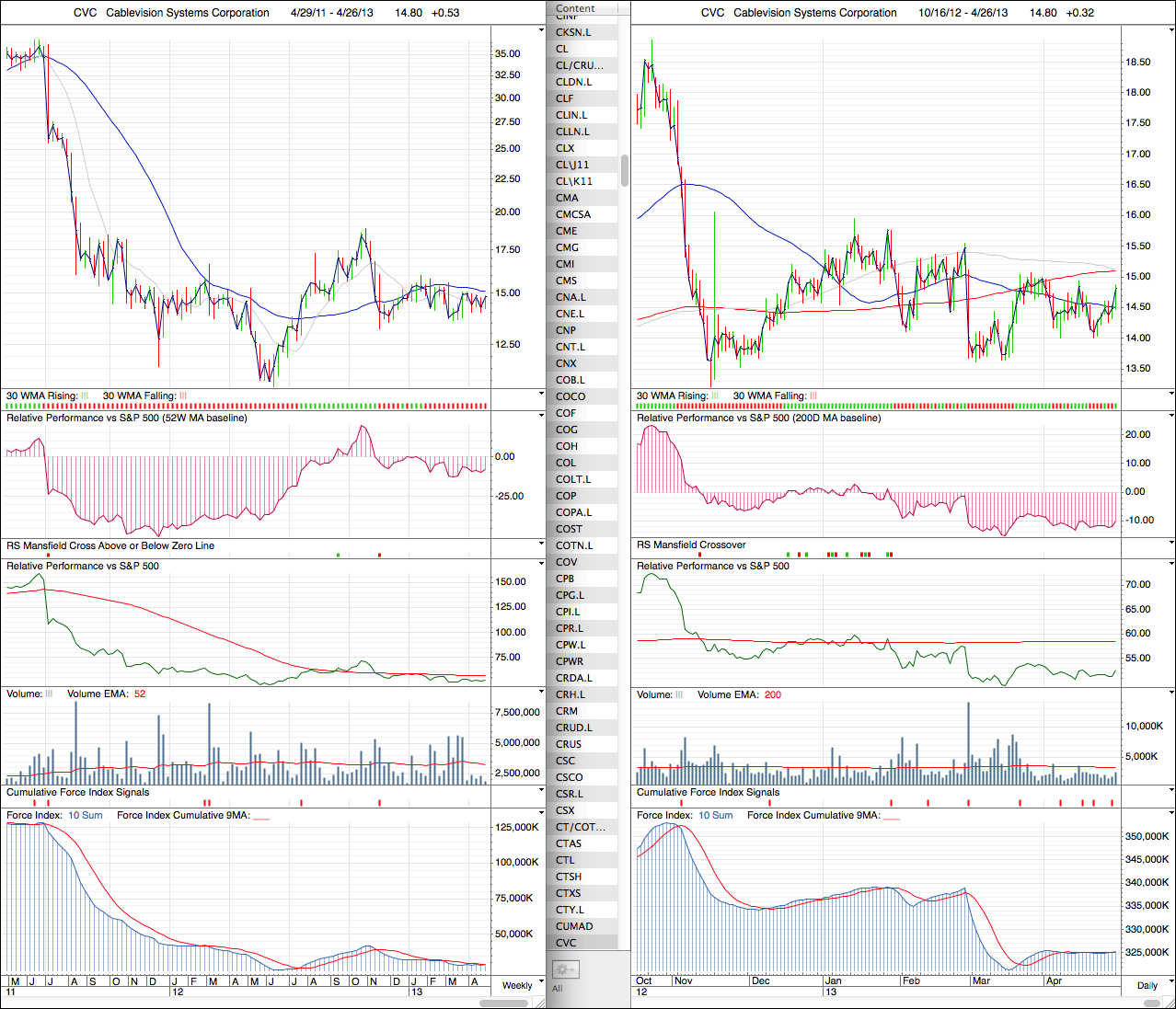
Task: Select CMCSA in the symbol list
Action: 573,214
